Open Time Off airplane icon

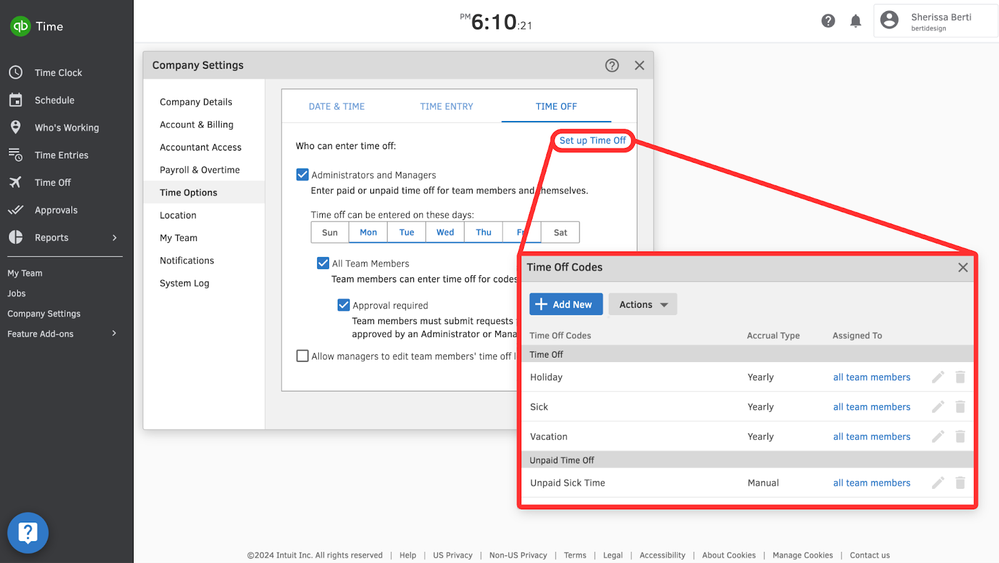(16, 182)
